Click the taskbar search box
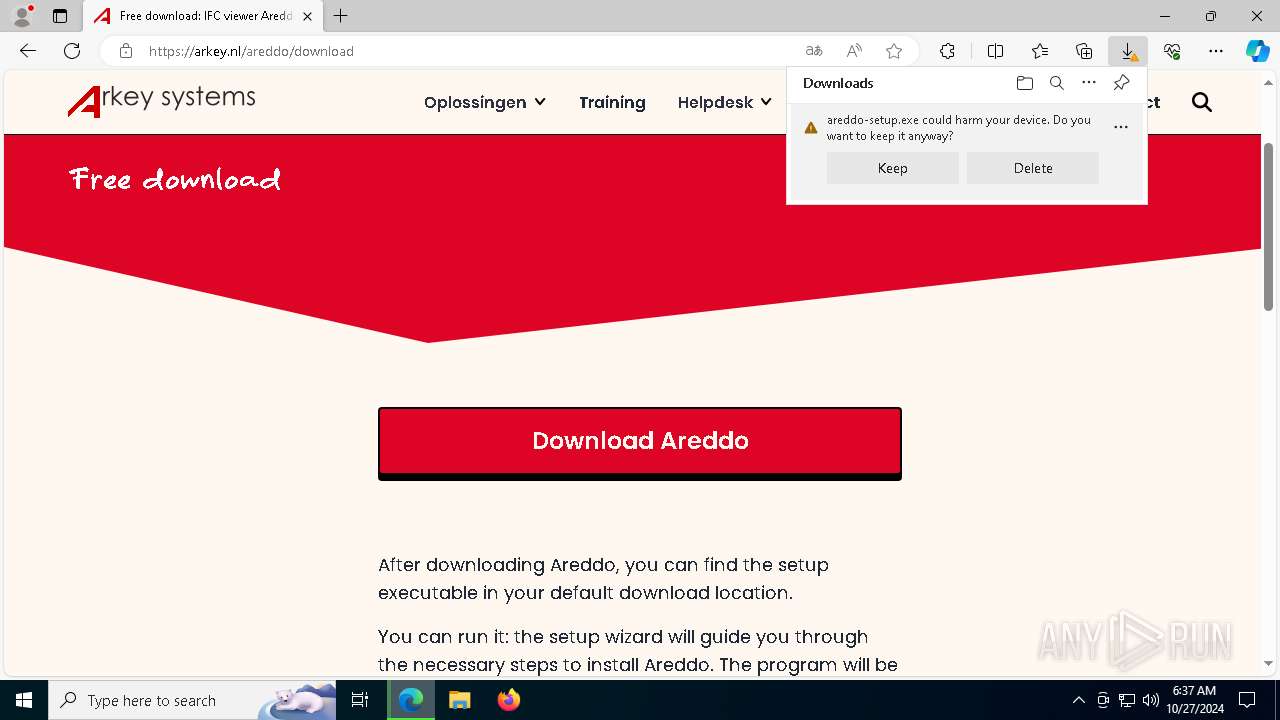Screen dimensions: 1280x720 coord(192,700)
